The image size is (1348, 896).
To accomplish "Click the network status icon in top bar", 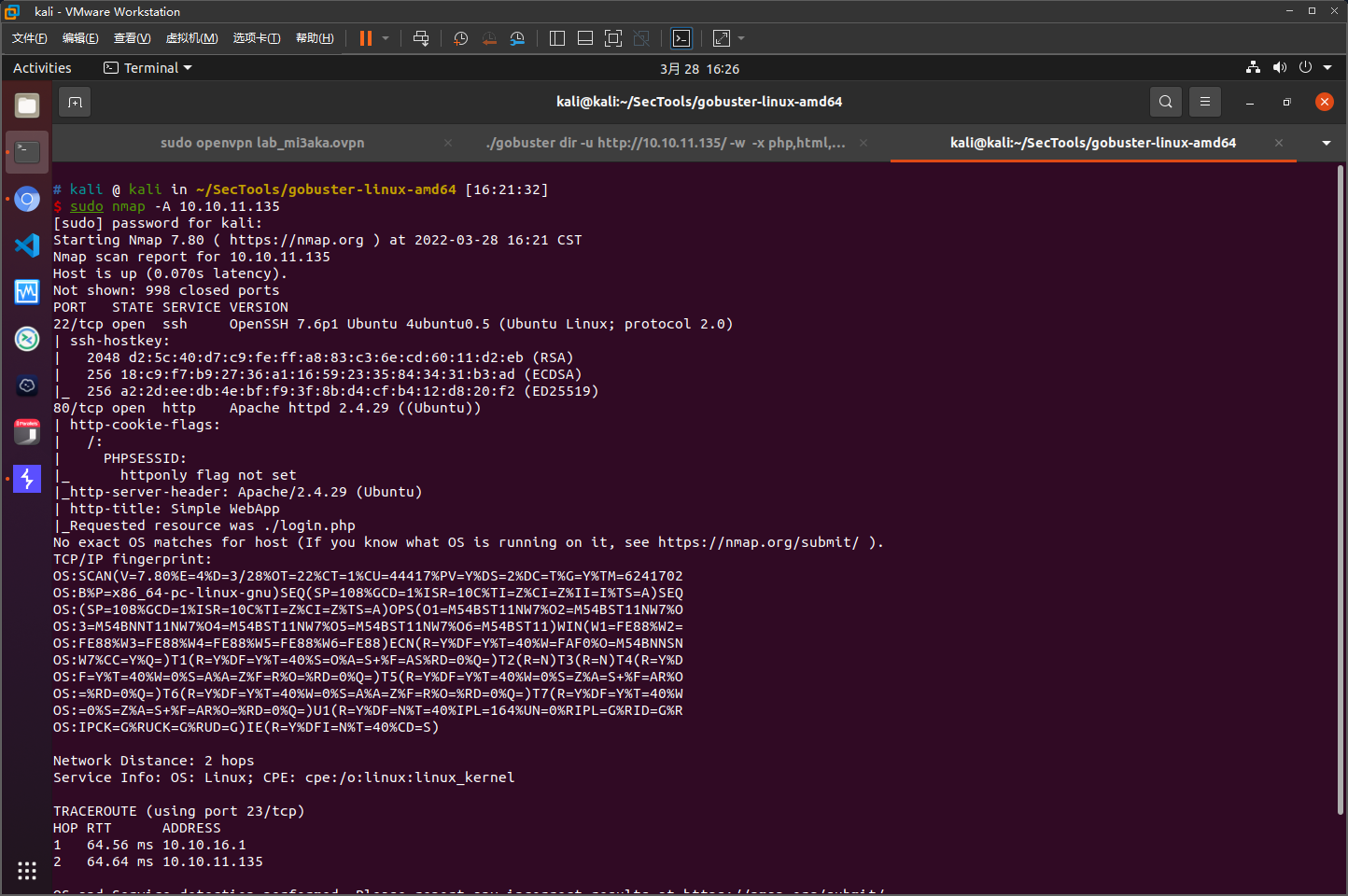I will tap(1253, 67).
